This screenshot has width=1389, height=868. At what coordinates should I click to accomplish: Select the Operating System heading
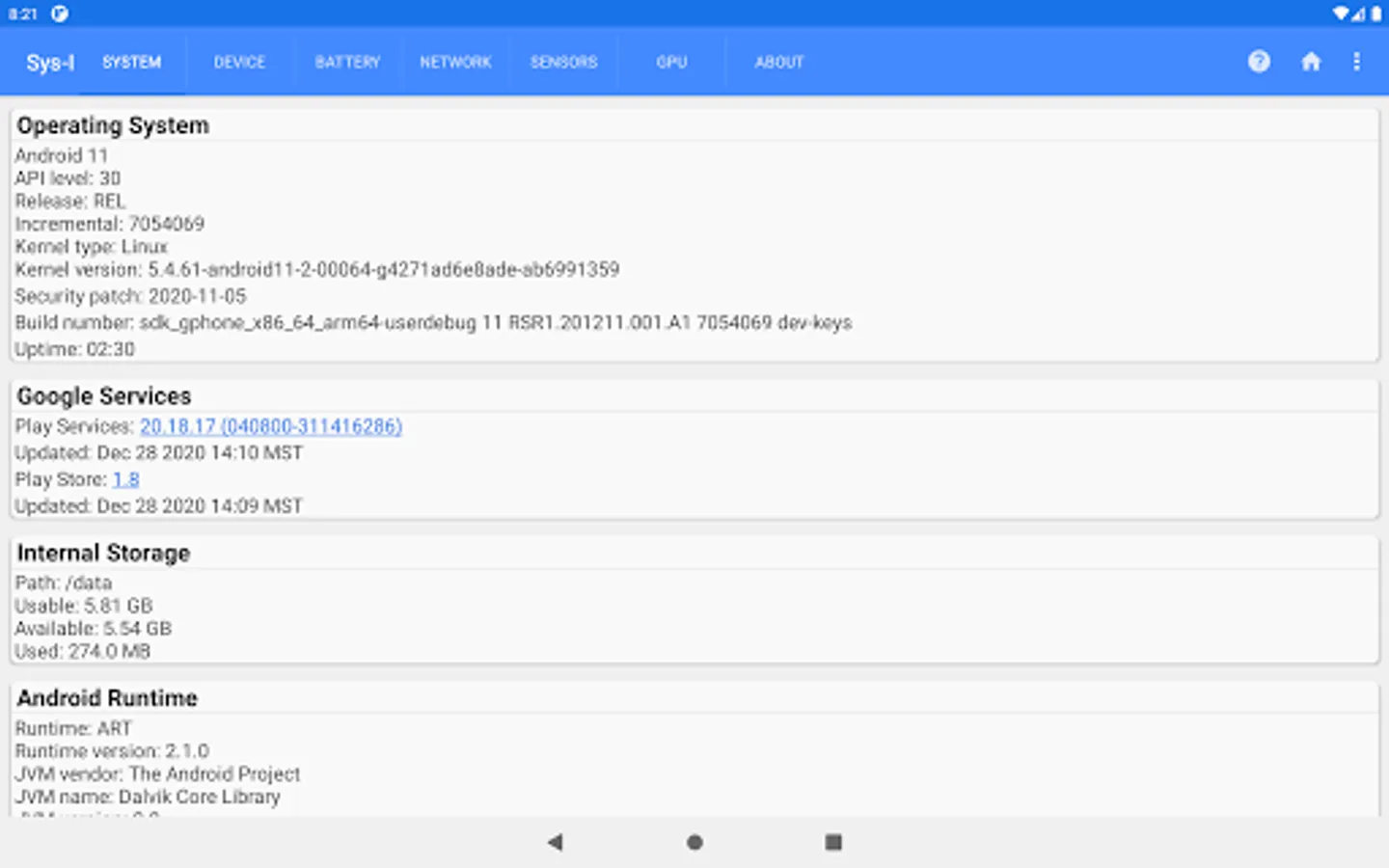[113, 125]
